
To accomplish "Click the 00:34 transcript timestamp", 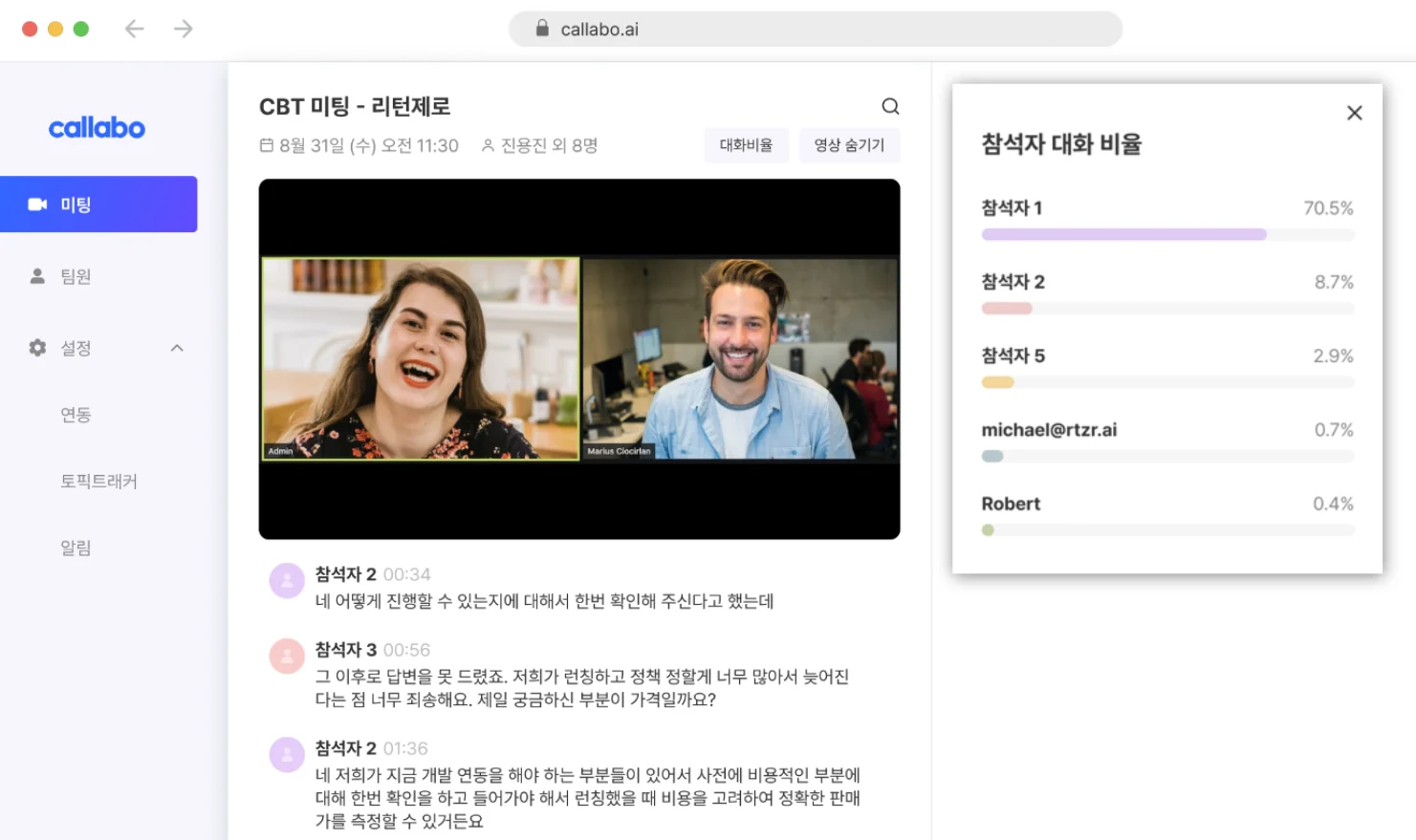I will (406, 574).
